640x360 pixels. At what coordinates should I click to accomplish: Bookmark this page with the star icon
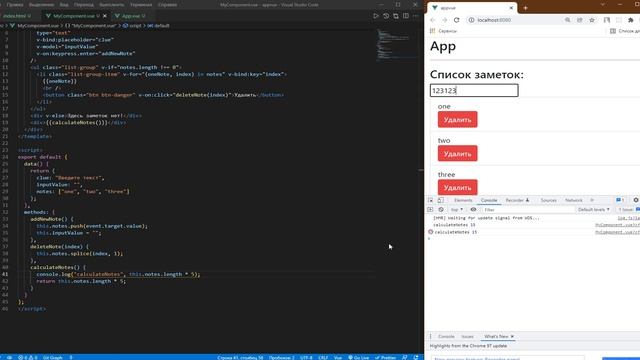click(x=591, y=20)
